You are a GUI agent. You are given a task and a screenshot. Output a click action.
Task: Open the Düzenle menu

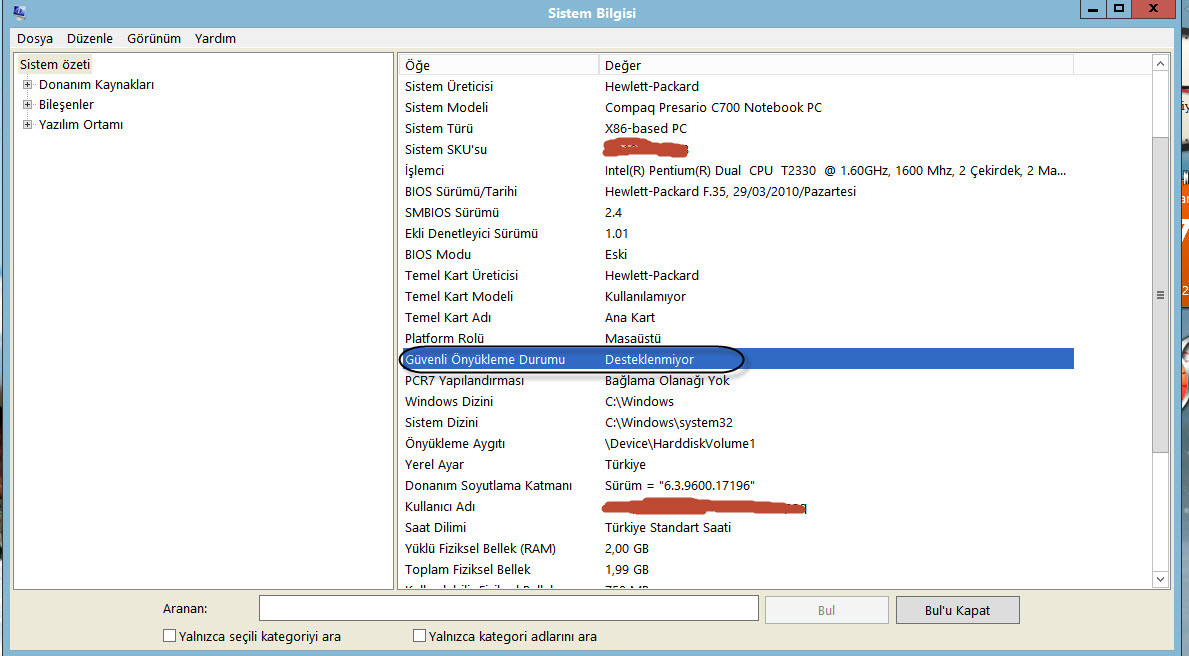89,39
